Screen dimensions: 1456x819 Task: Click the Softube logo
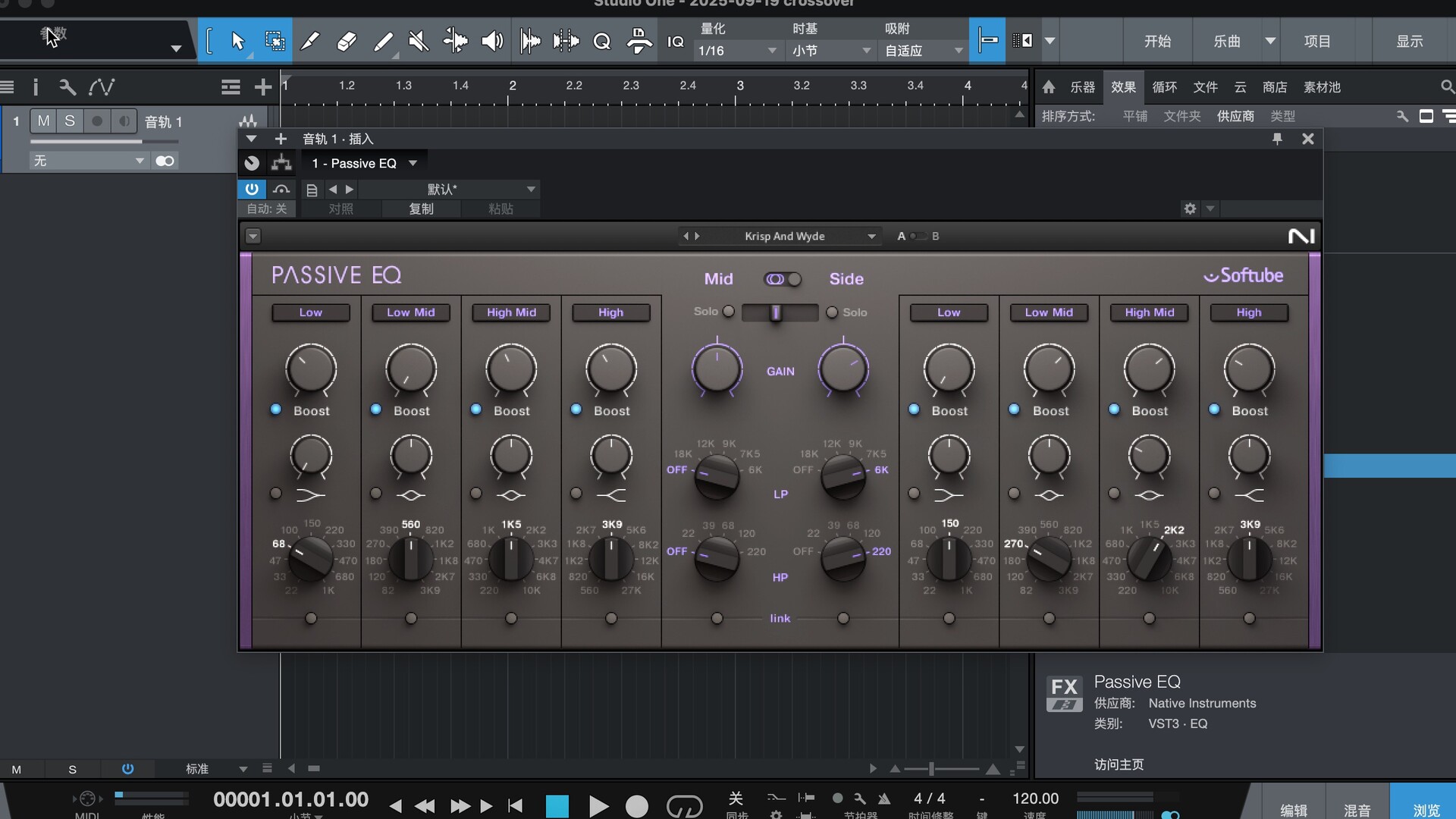(x=1244, y=275)
